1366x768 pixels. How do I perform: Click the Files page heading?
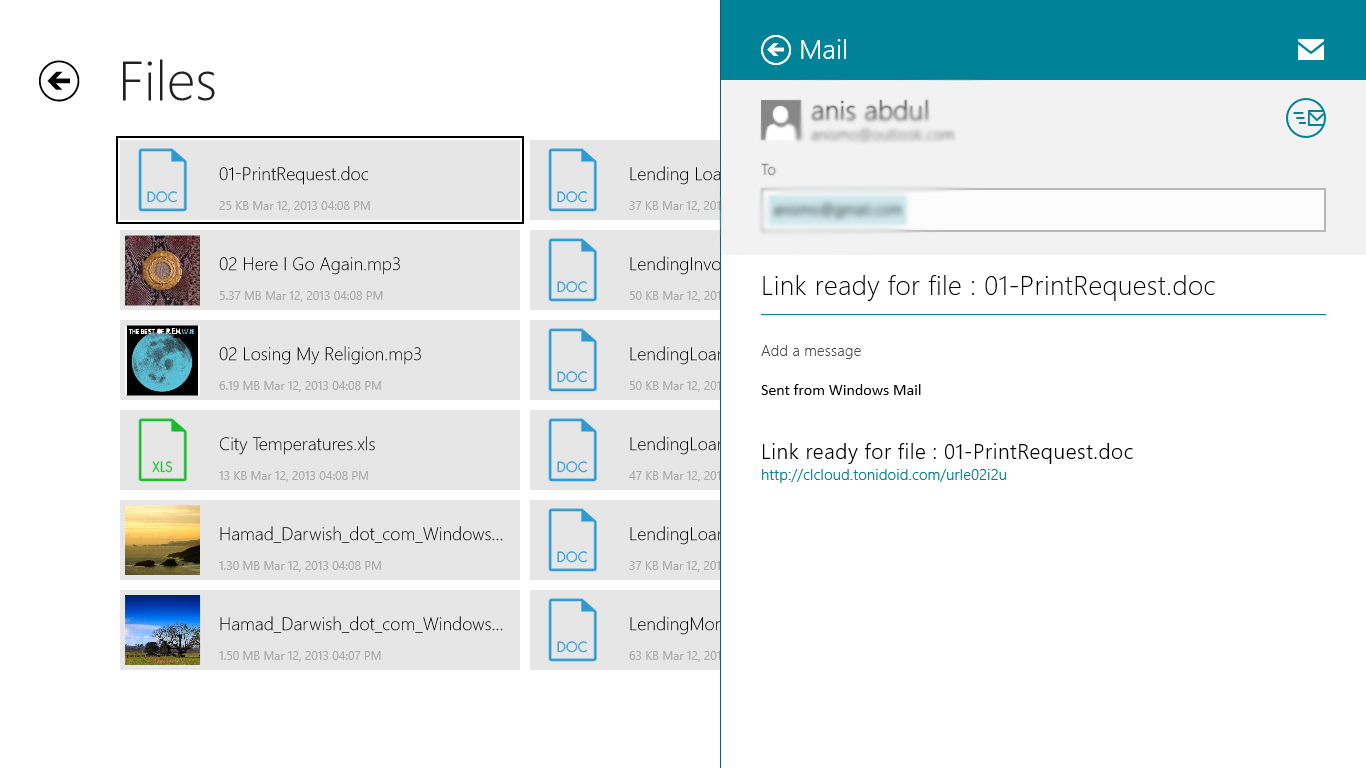pos(168,81)
